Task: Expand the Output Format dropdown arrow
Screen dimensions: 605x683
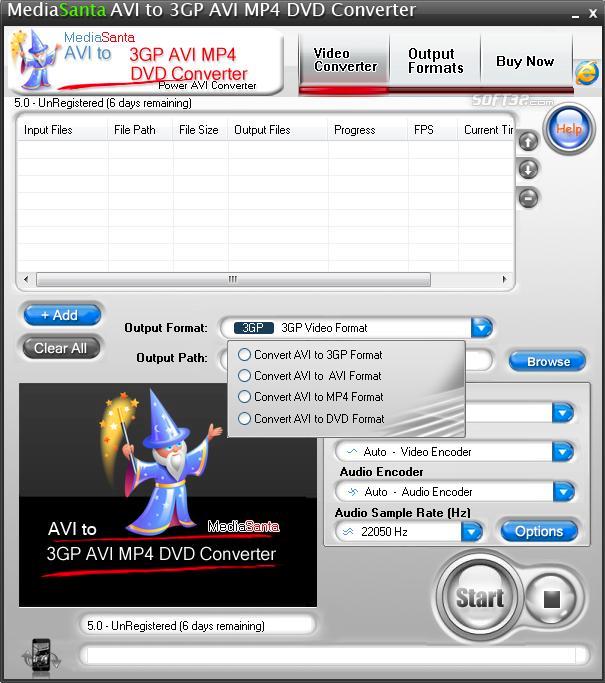Action: pyautogui.click(x=481, y=328)
